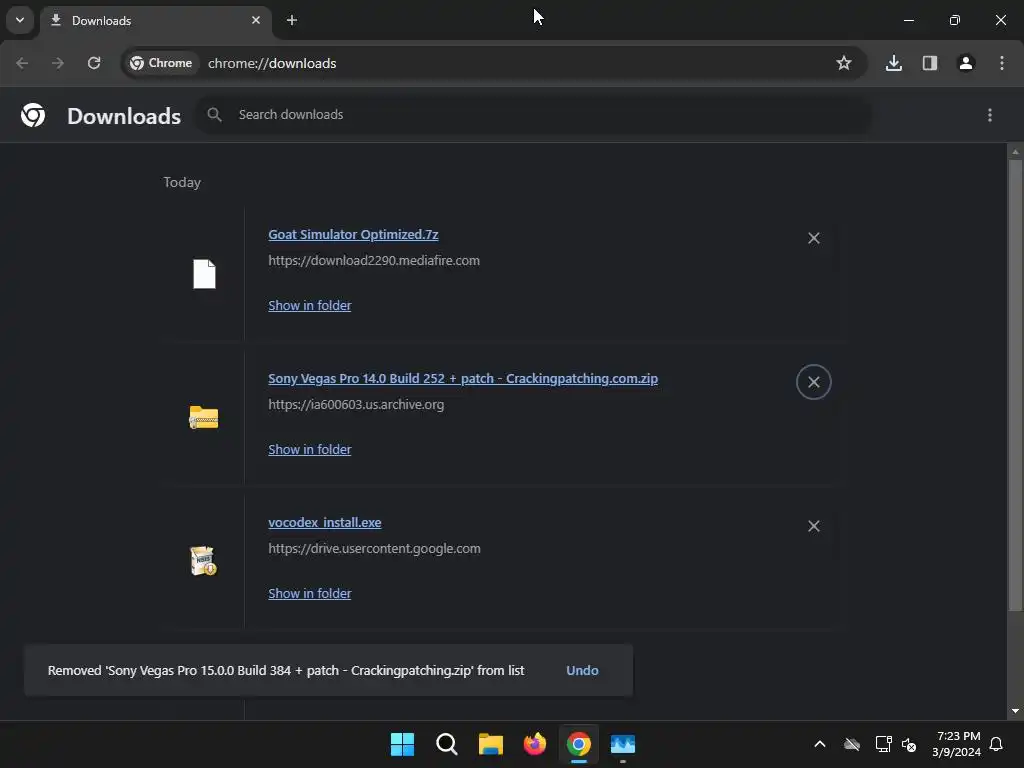Click the scrollbar up arrow
1024x768 pixels.
(1015, 152)
